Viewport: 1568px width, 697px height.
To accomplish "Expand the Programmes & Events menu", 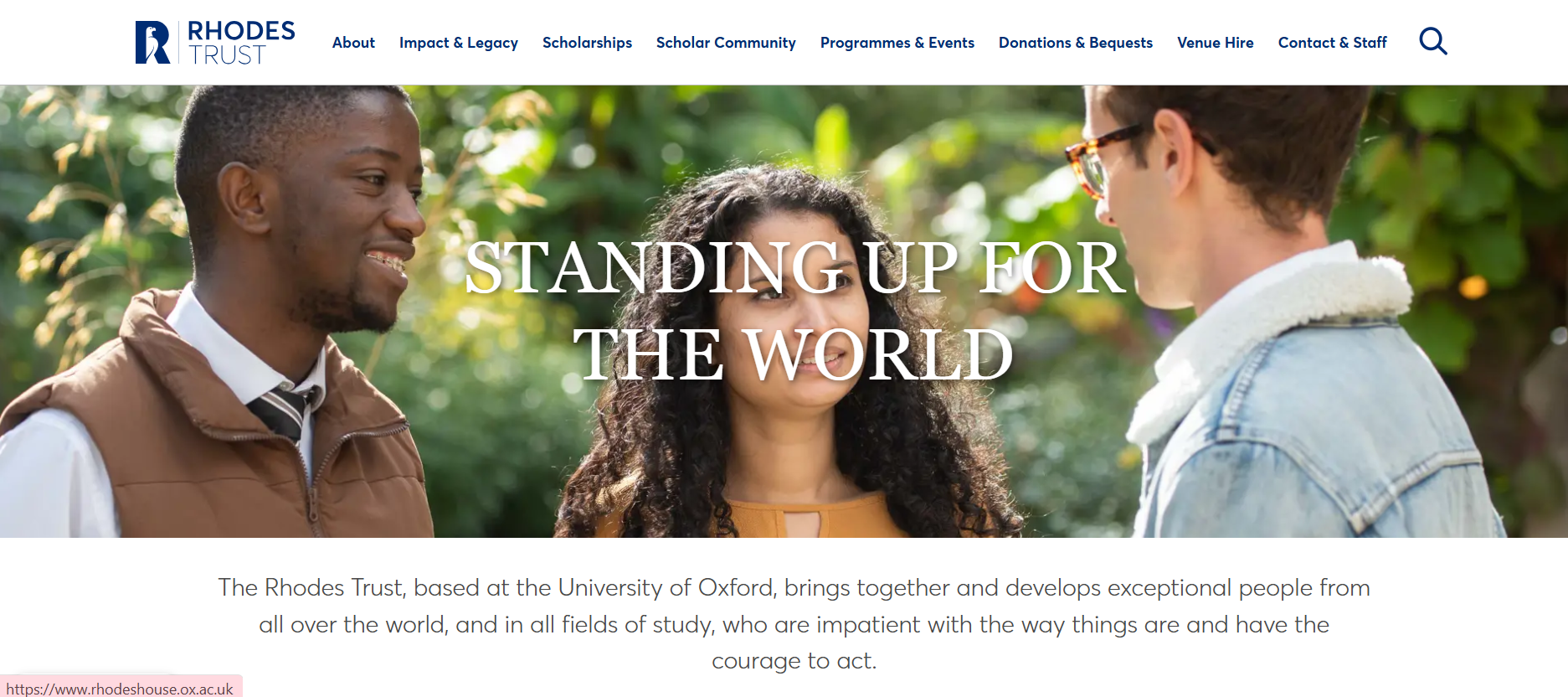I will pyautogui.click(x=897, y=42).
